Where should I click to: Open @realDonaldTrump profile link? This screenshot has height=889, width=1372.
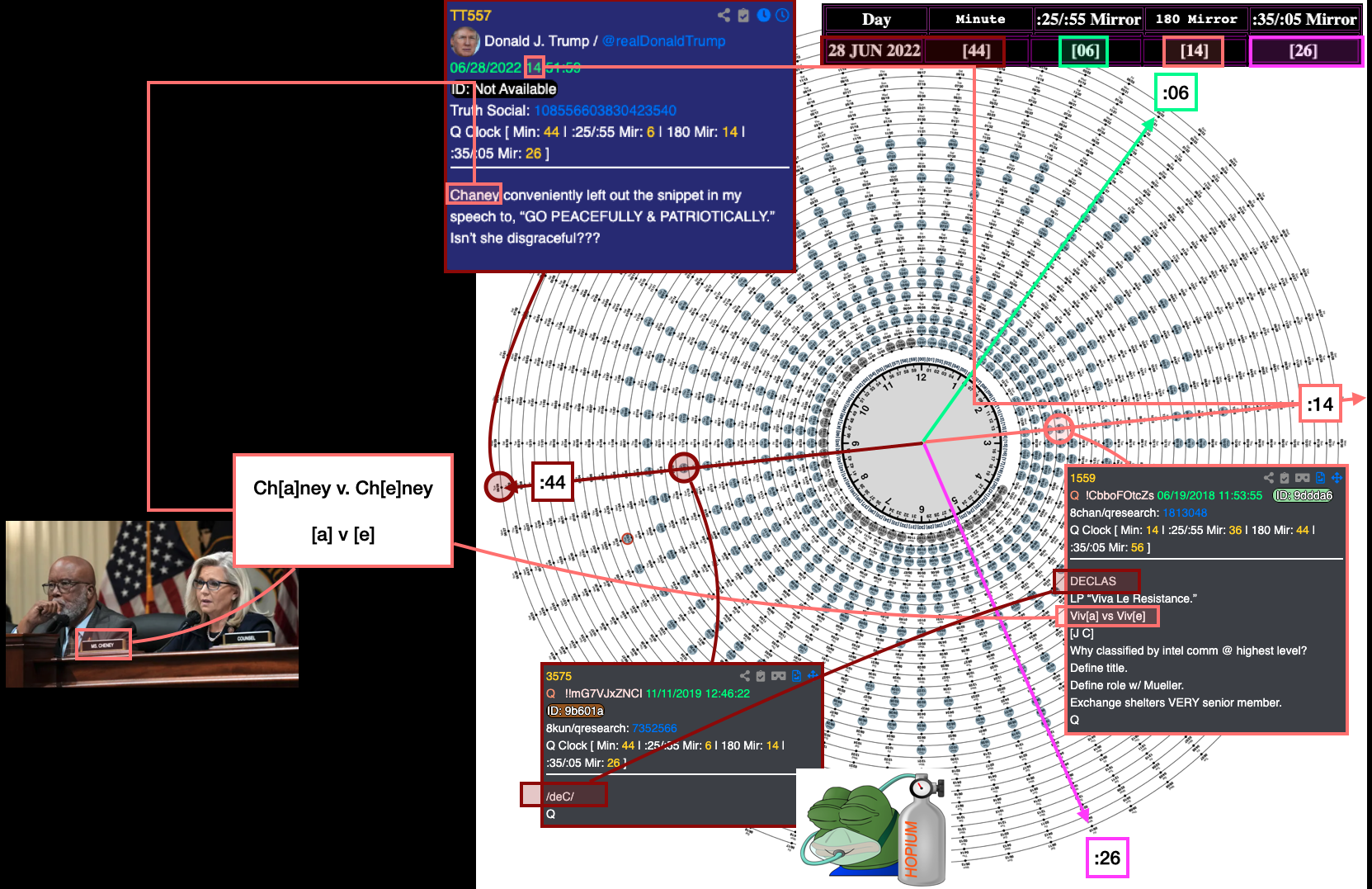click(663, 41)
